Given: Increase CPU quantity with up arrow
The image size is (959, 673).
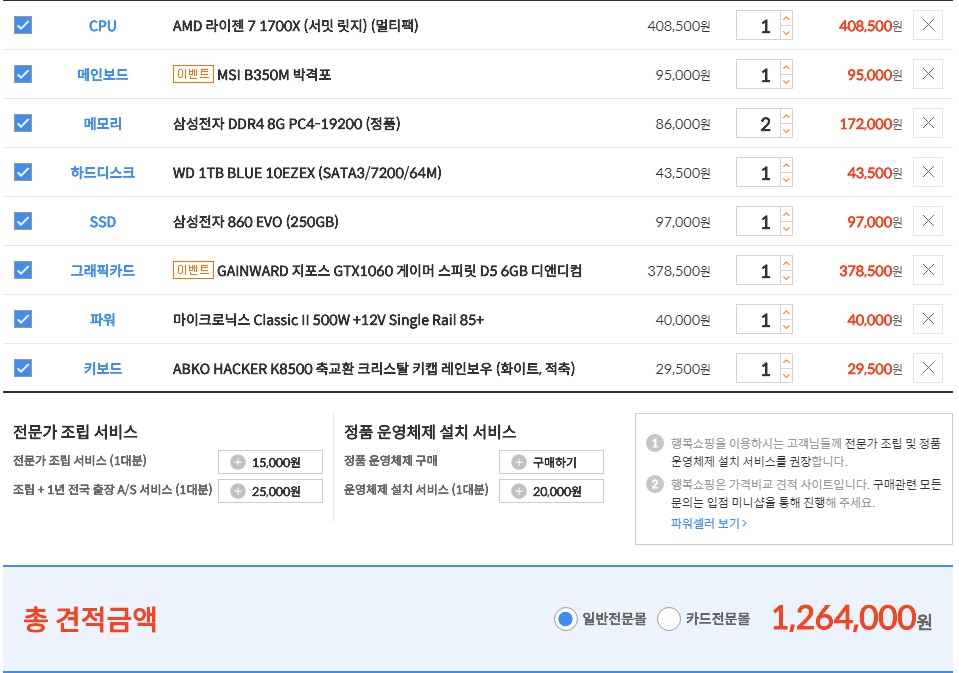Looking at the screenshot, I should tap(787, 18).
